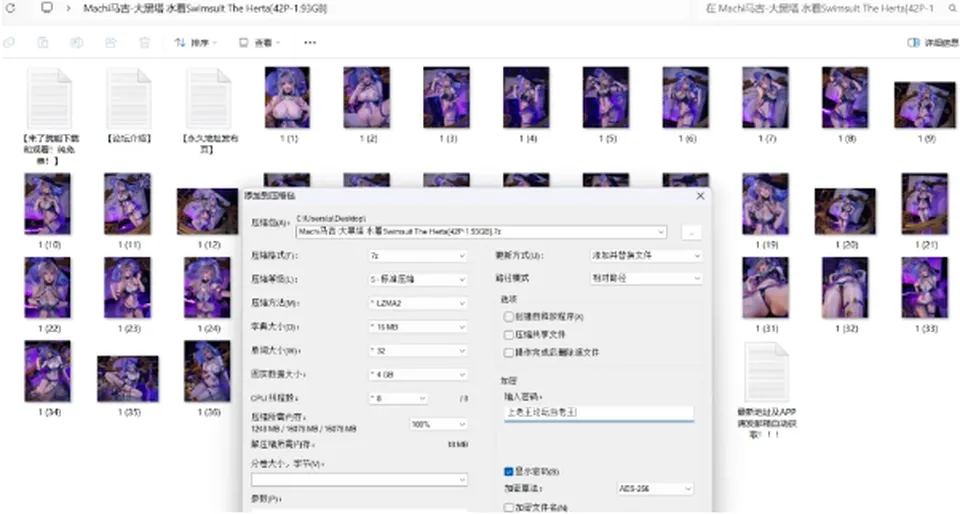960x514 pixels.
Task: Select image thumbnail 1 (23)
Action: click(127, 288)
